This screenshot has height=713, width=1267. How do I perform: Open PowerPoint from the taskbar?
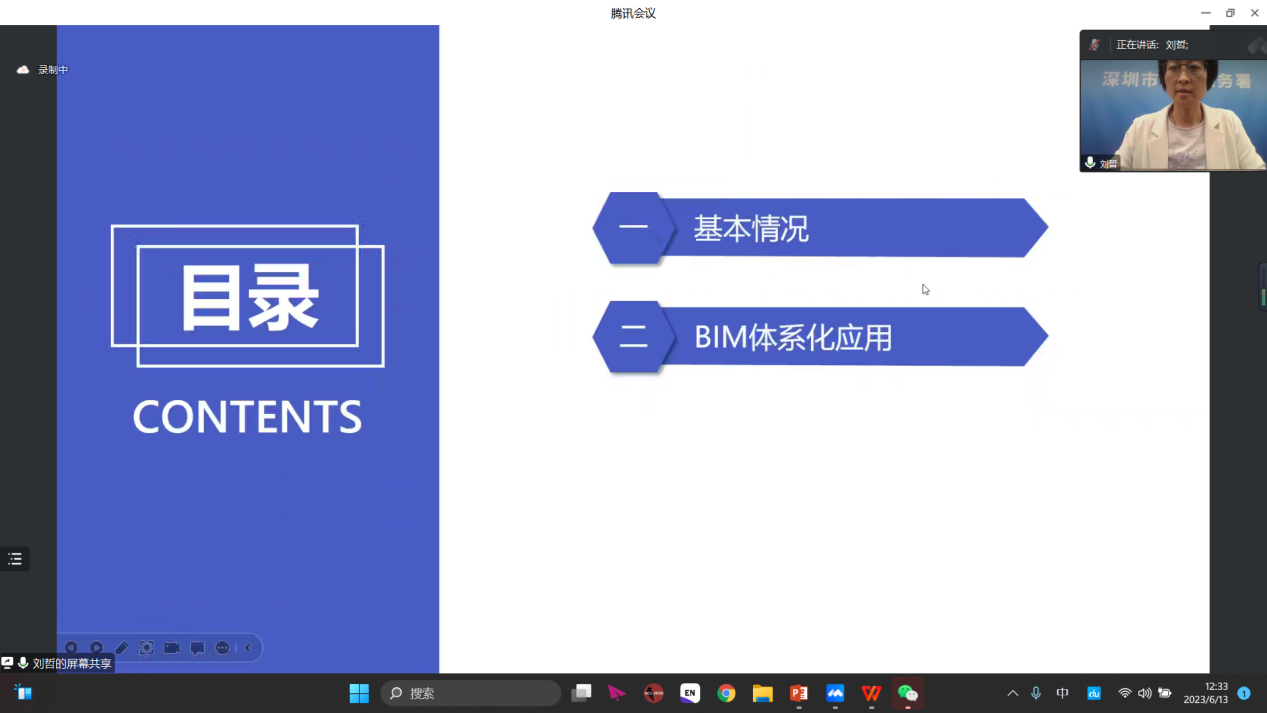click(x=798, y=693)
